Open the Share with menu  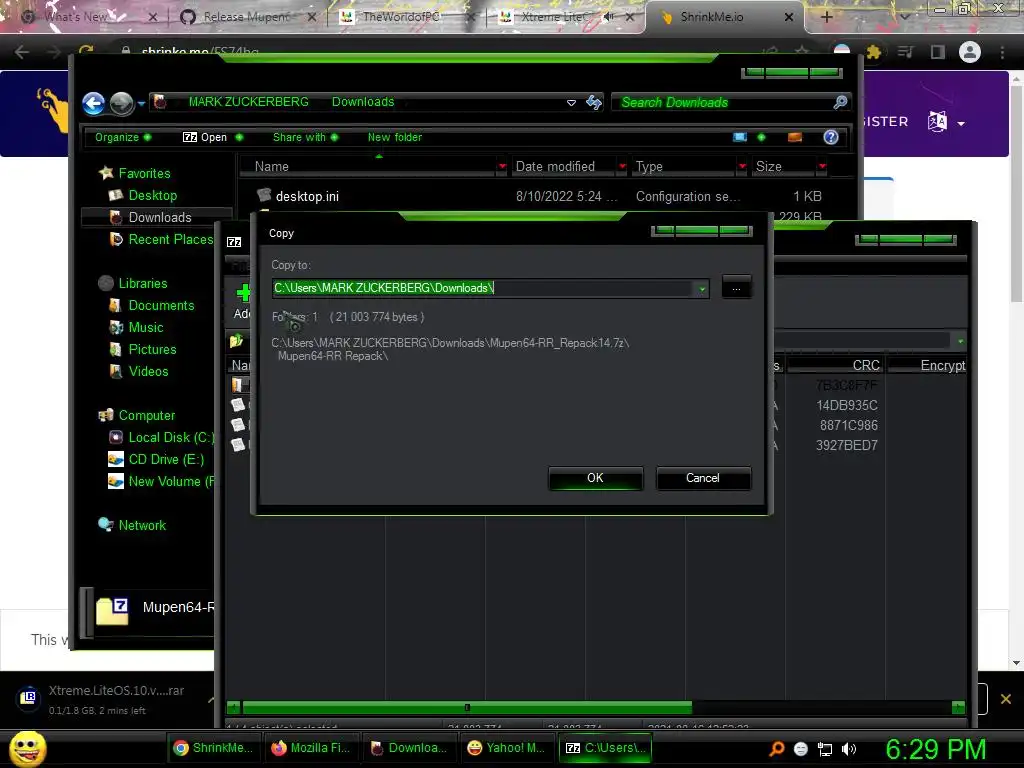click(305, 137)
